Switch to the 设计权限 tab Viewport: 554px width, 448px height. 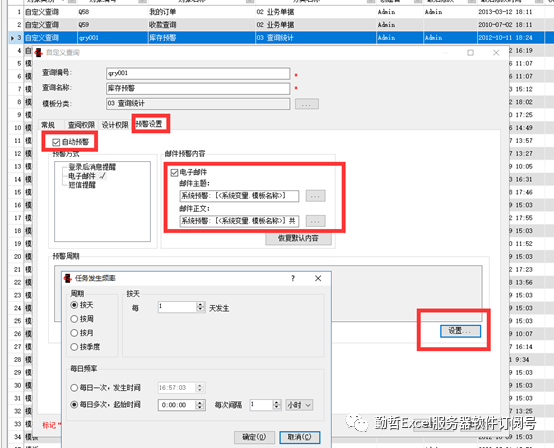point(115,125)
